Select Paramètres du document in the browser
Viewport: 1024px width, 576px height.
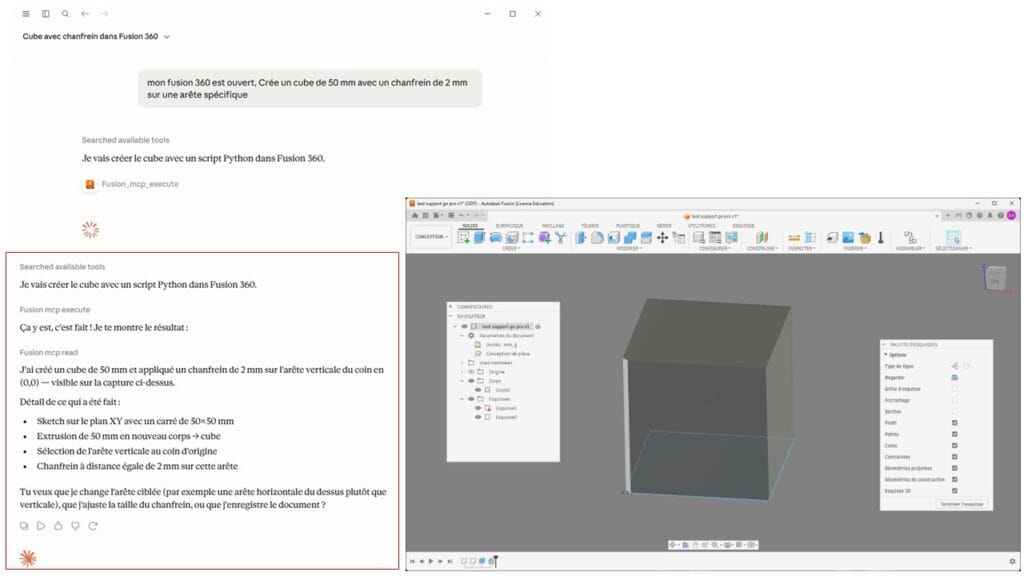506,336
